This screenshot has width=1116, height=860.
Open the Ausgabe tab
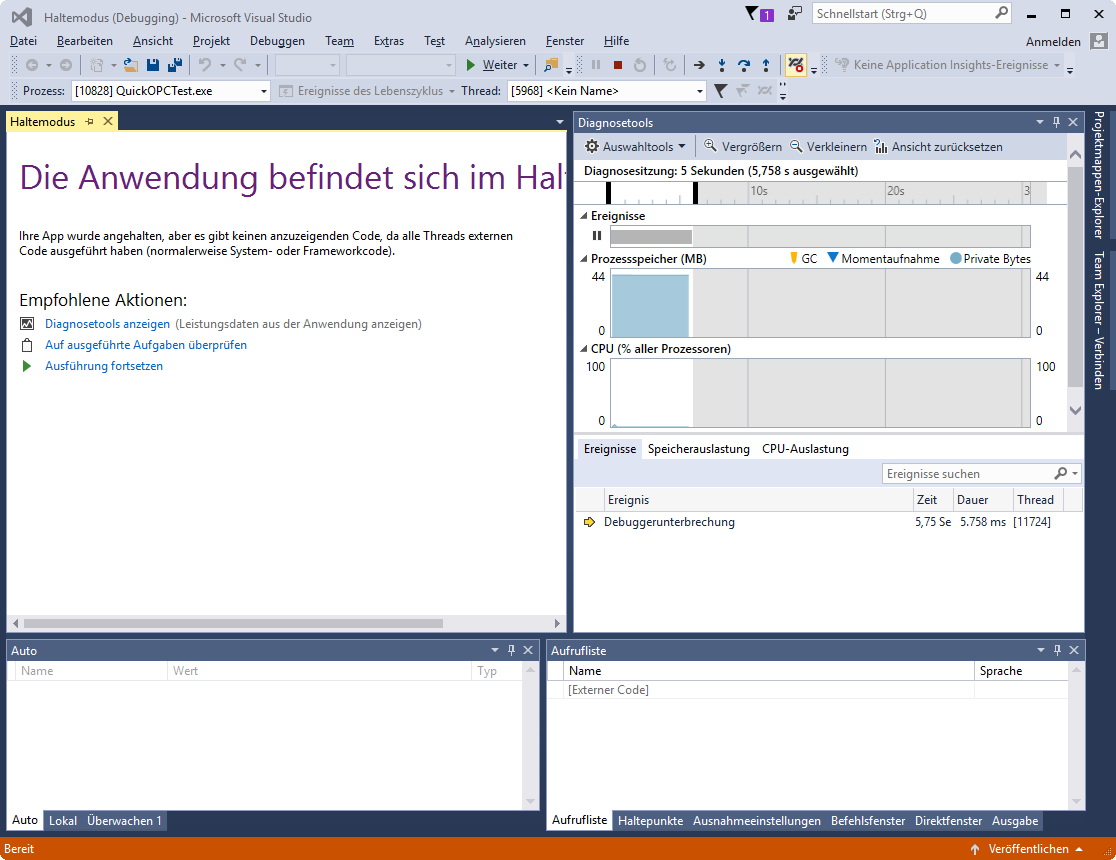pos(1015,821)
